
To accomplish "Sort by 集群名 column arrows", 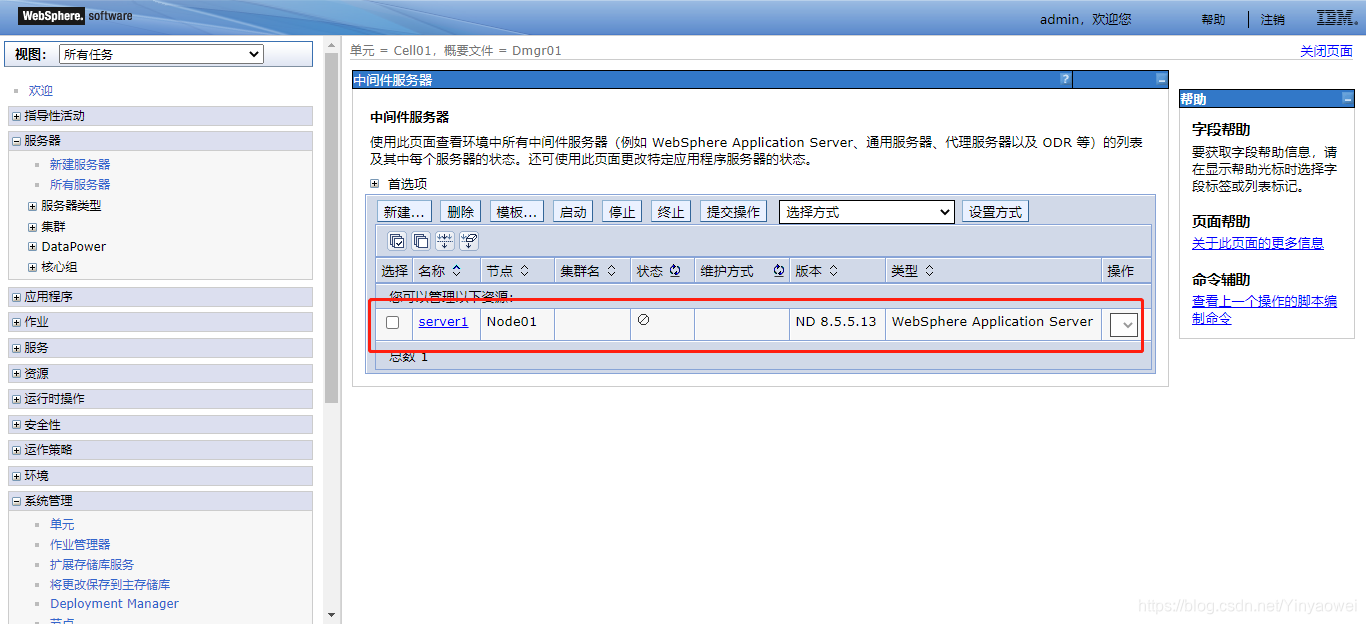I will tap(609, 271).
